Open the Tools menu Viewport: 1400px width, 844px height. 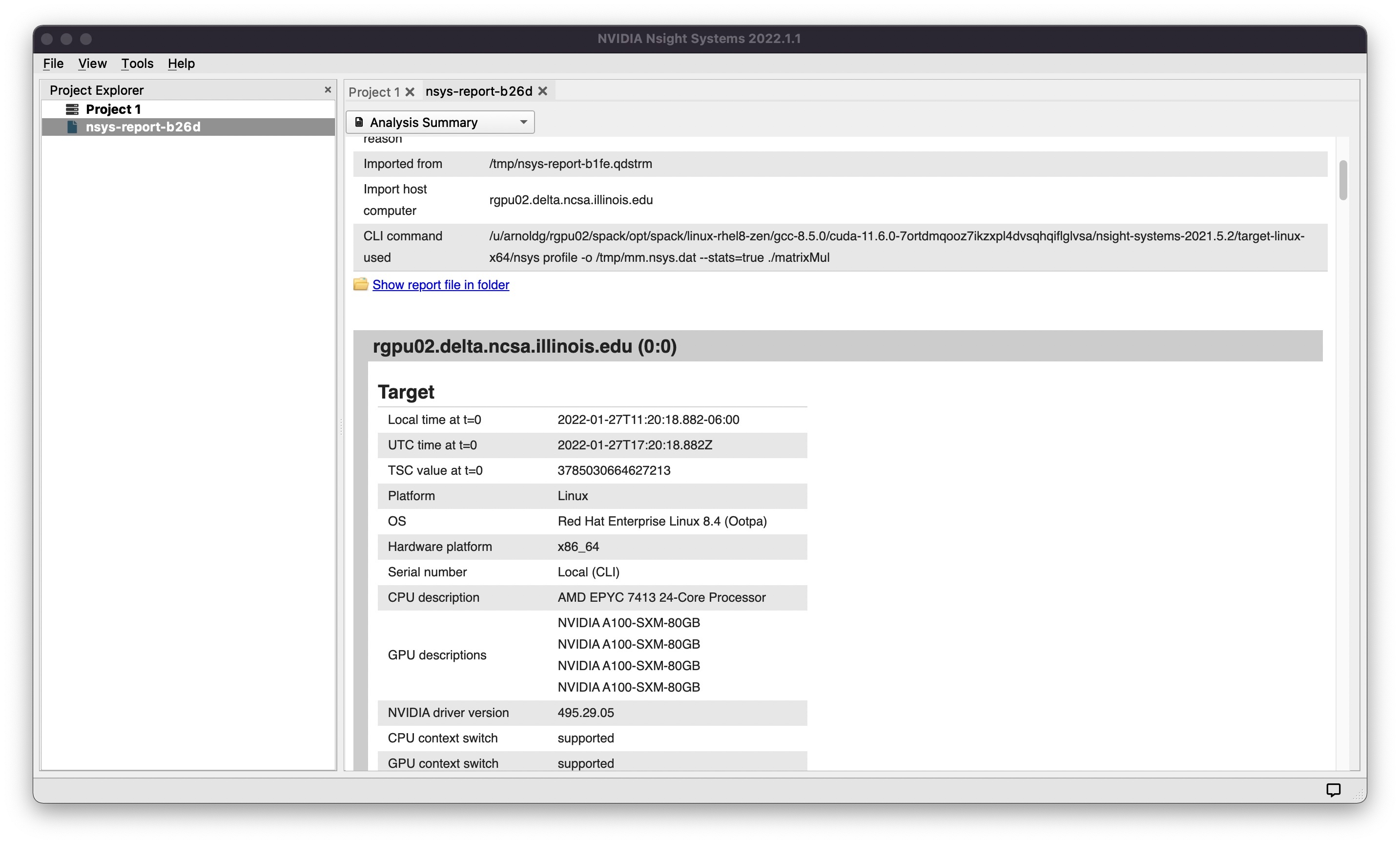click(137, 63)
